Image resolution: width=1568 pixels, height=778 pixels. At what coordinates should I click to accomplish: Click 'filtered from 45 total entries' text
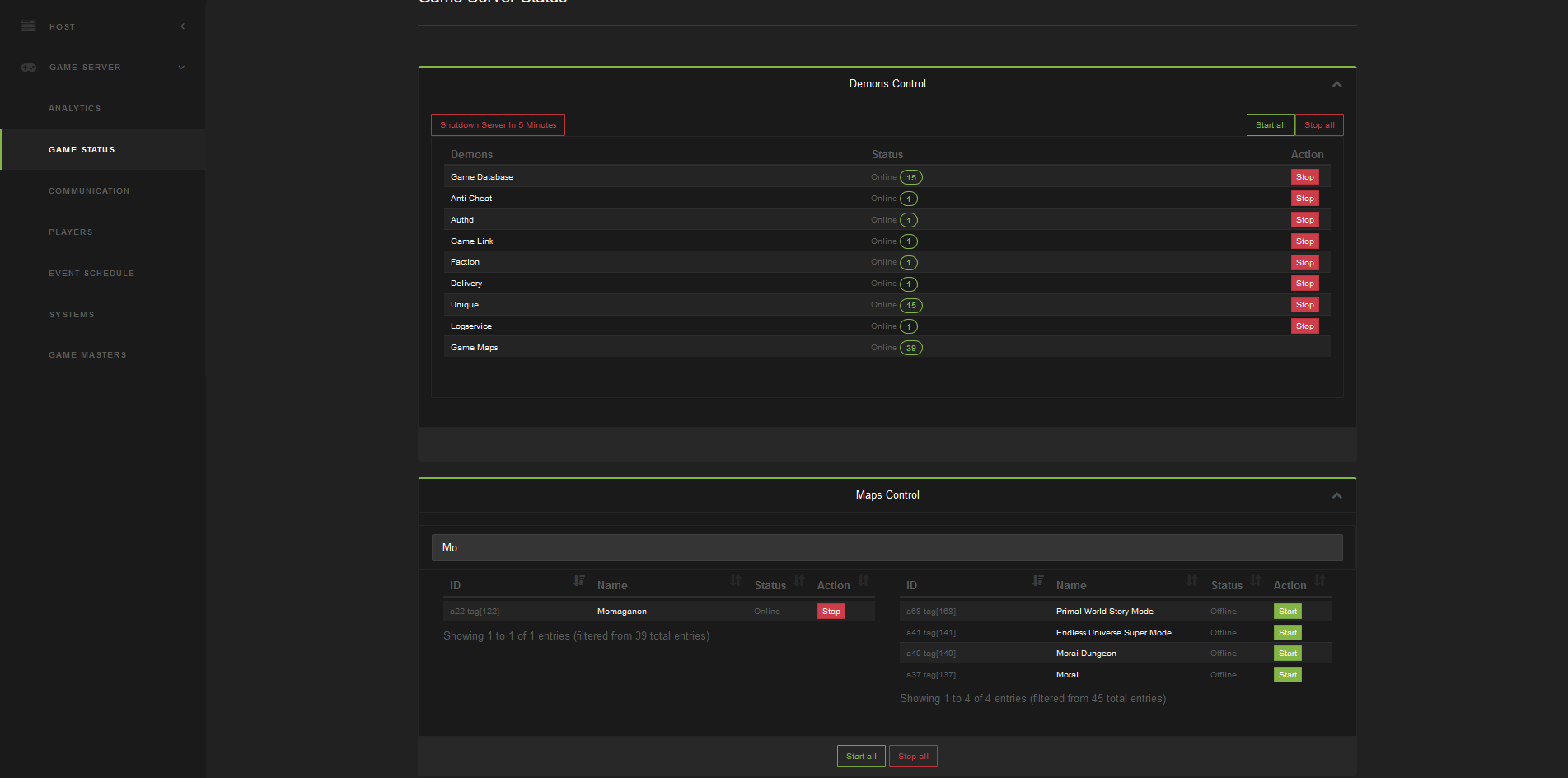(1098, 699)
